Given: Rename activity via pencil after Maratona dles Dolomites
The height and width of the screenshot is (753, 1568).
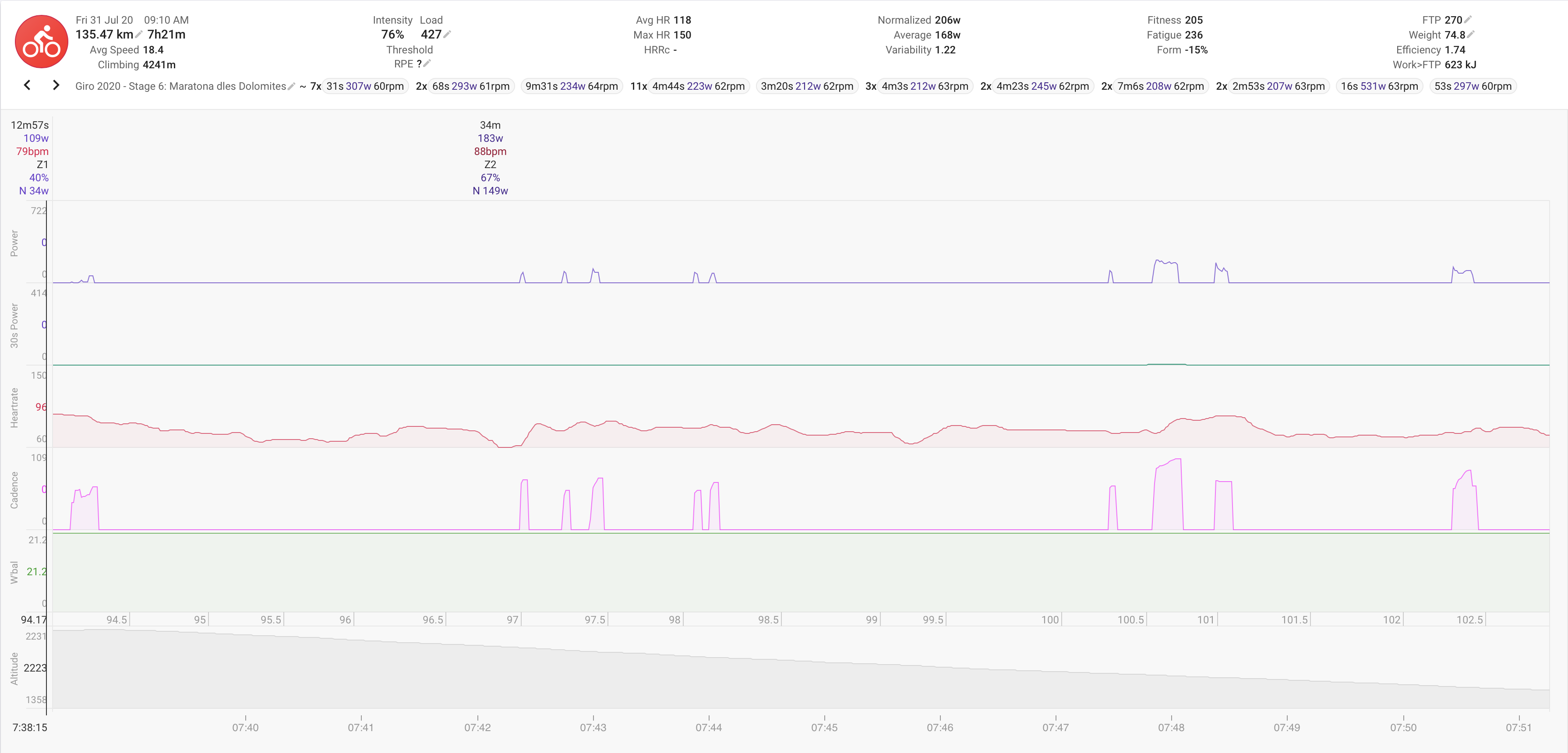Looking at the screenshot, I should (x=291, y=86).
